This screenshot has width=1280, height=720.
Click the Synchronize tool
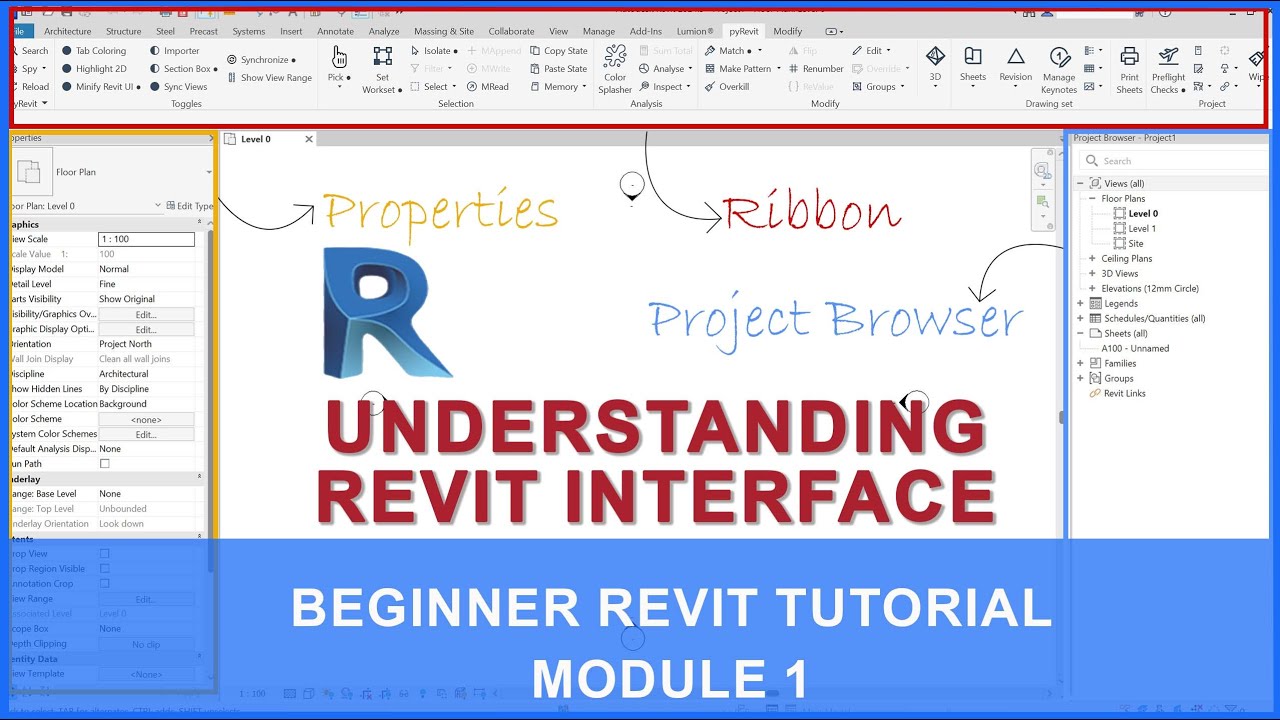point(261,60)
